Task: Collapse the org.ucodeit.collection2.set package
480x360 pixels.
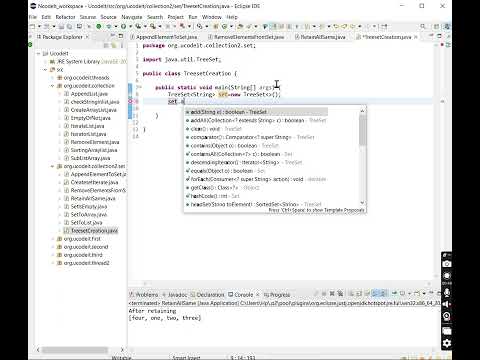Action: tap(52, 166)
